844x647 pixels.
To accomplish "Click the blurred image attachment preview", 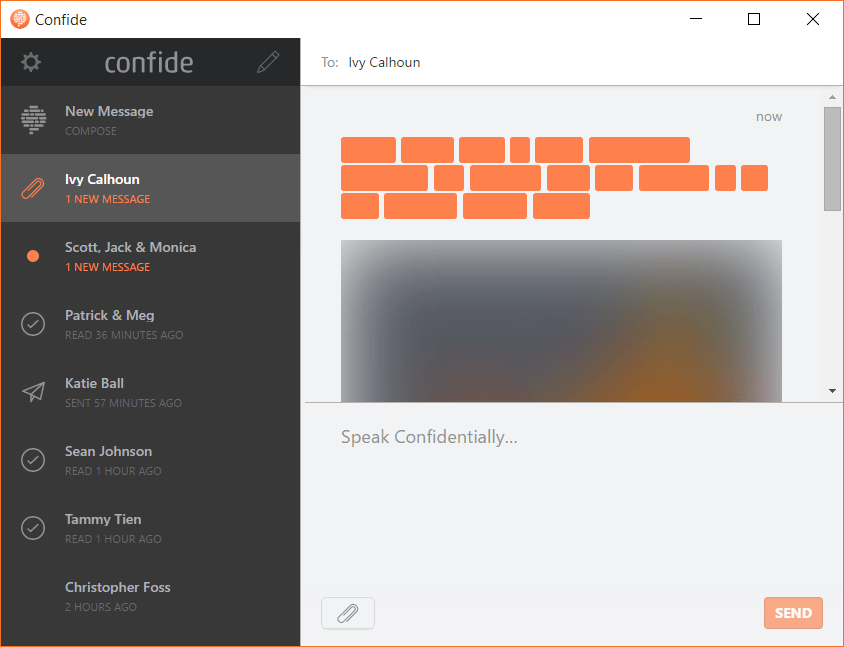I will [561, 320].
